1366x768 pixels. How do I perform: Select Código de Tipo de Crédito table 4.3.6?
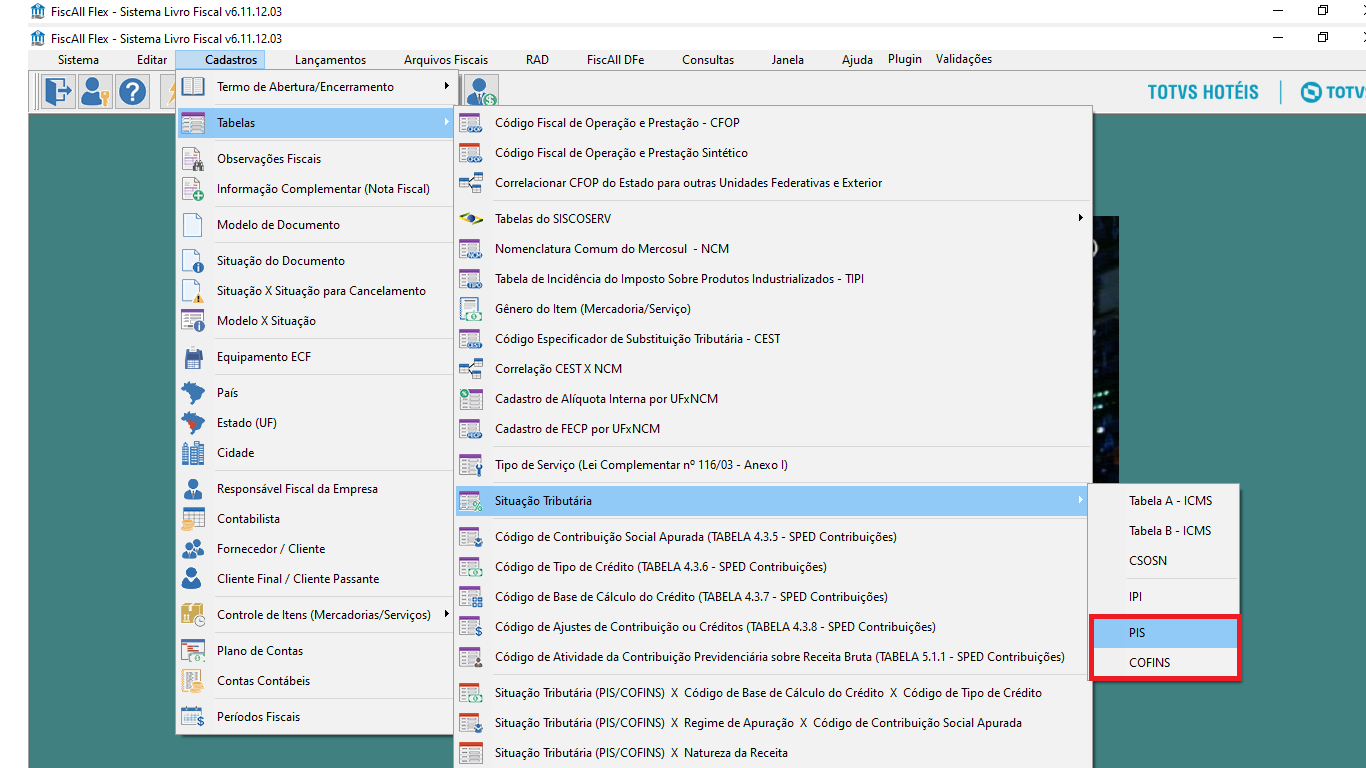pos(772,567)
